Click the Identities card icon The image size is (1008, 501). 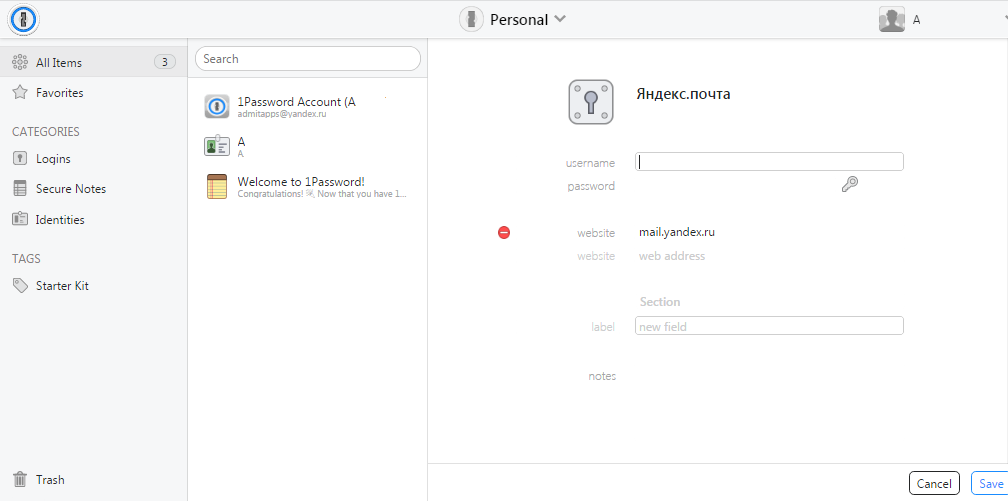[x=20, y=219]
